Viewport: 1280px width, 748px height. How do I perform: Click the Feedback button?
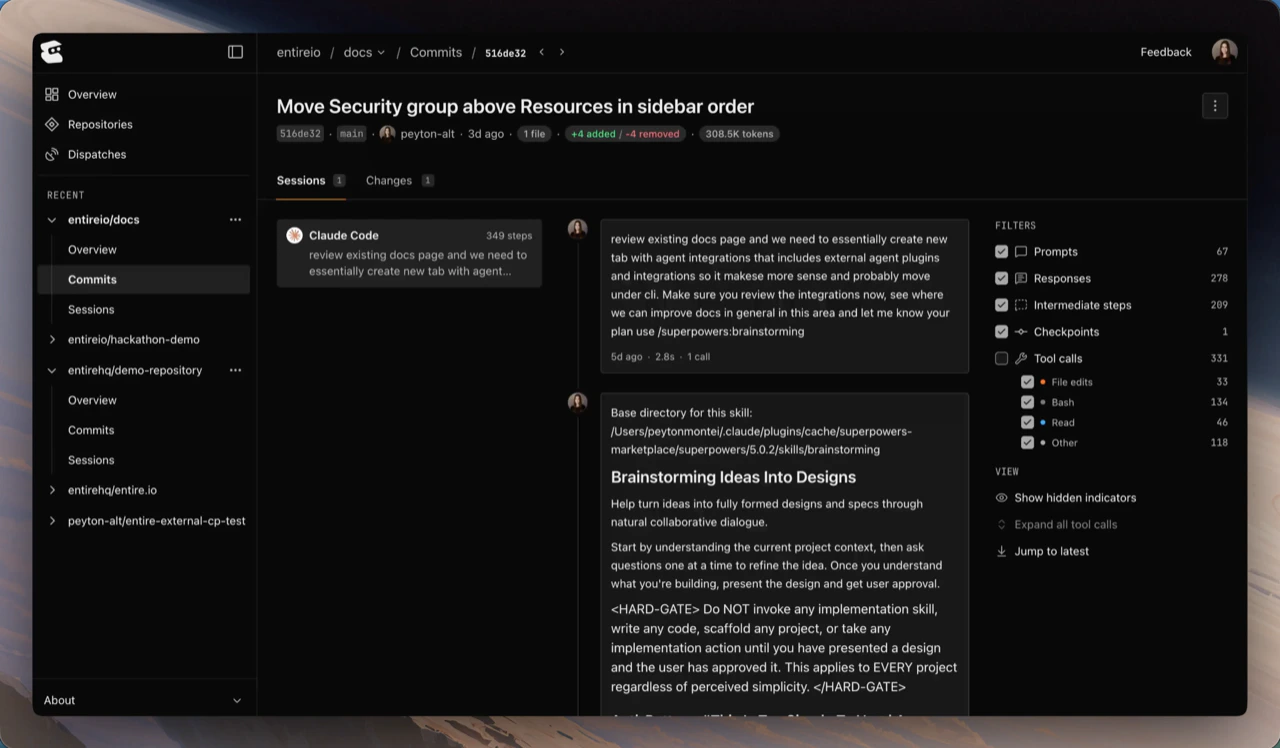1166,52
